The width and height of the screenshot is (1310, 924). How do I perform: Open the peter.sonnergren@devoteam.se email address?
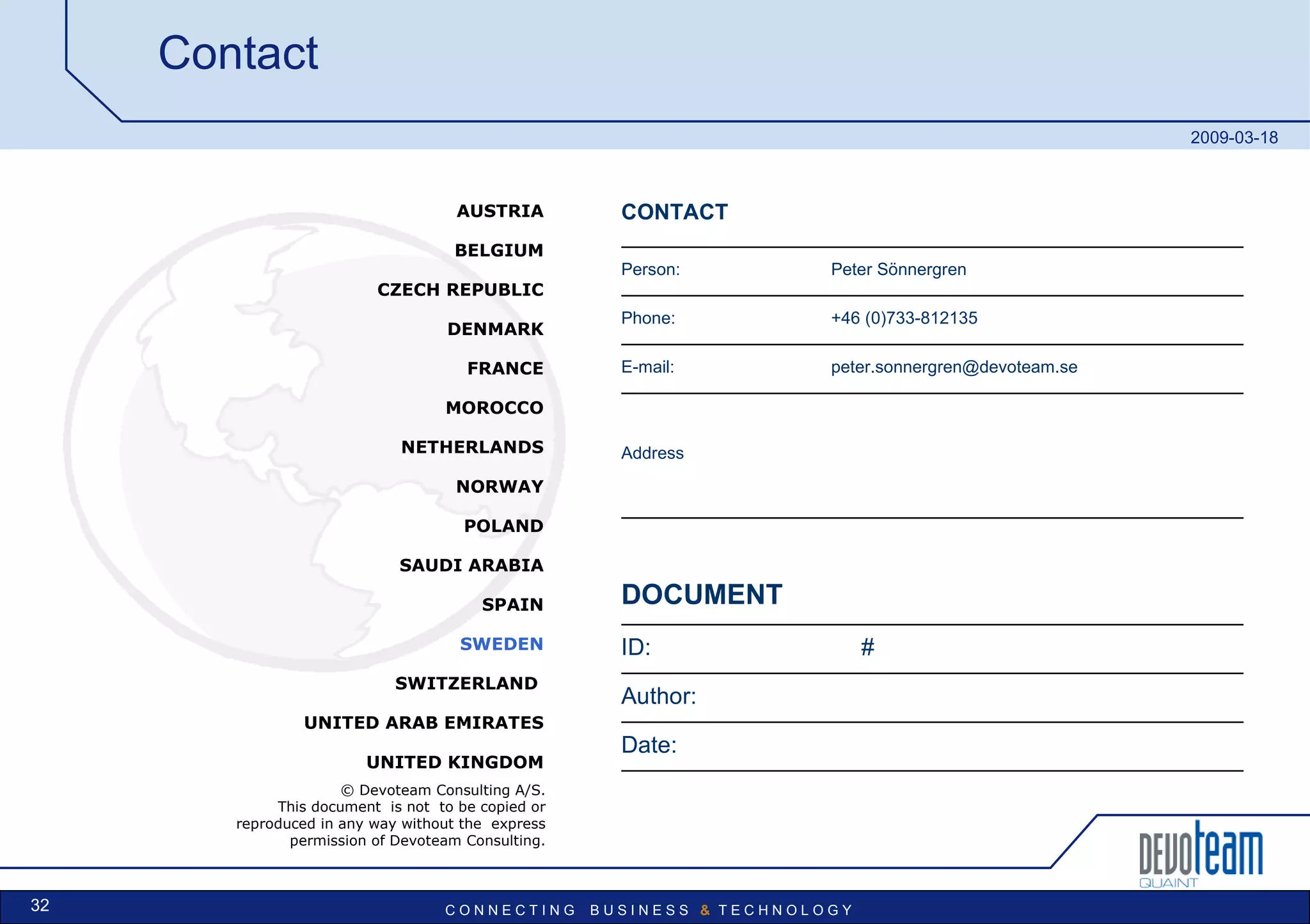point(954,367)
